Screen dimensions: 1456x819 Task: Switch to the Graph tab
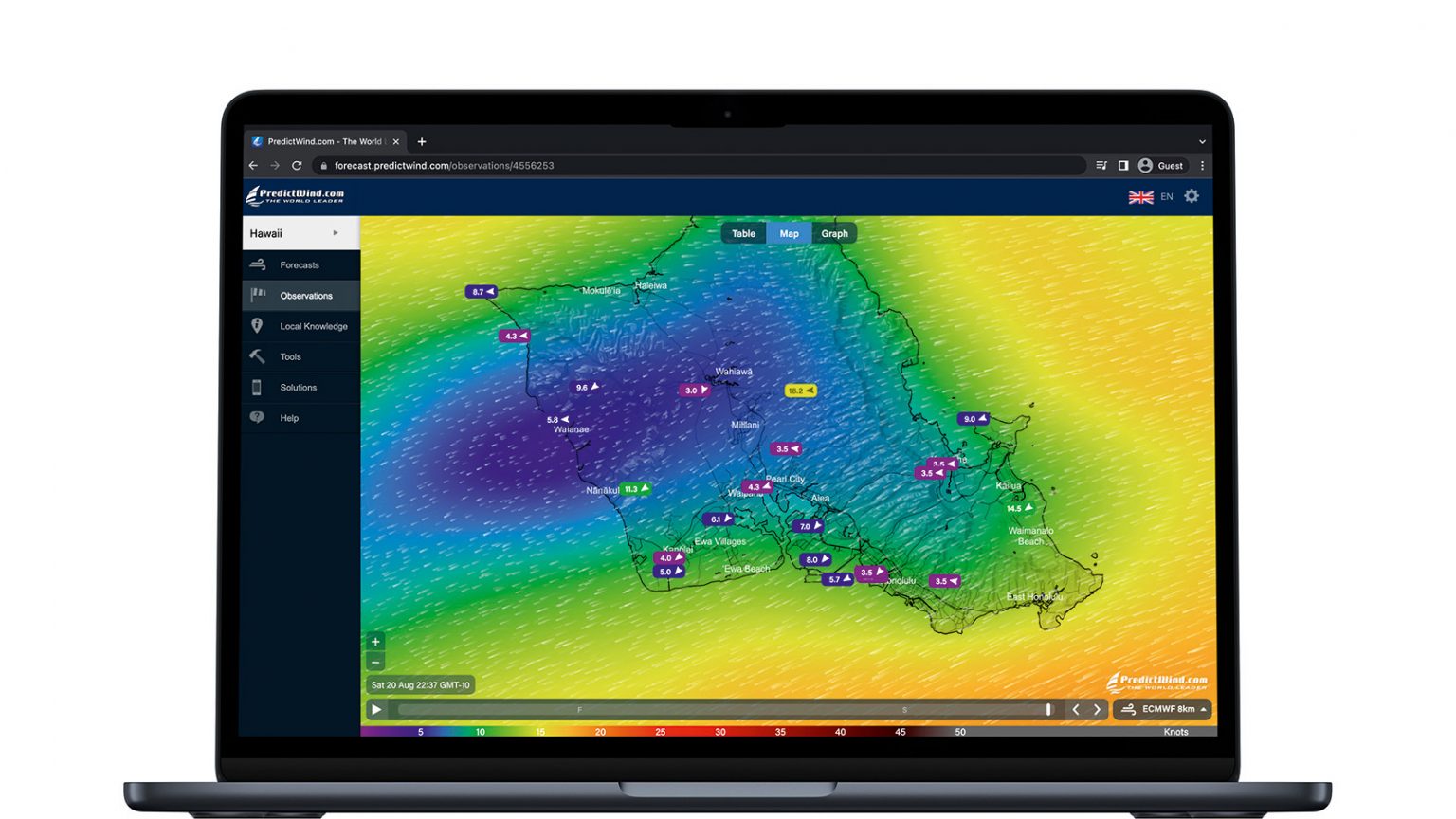point(834,233)
